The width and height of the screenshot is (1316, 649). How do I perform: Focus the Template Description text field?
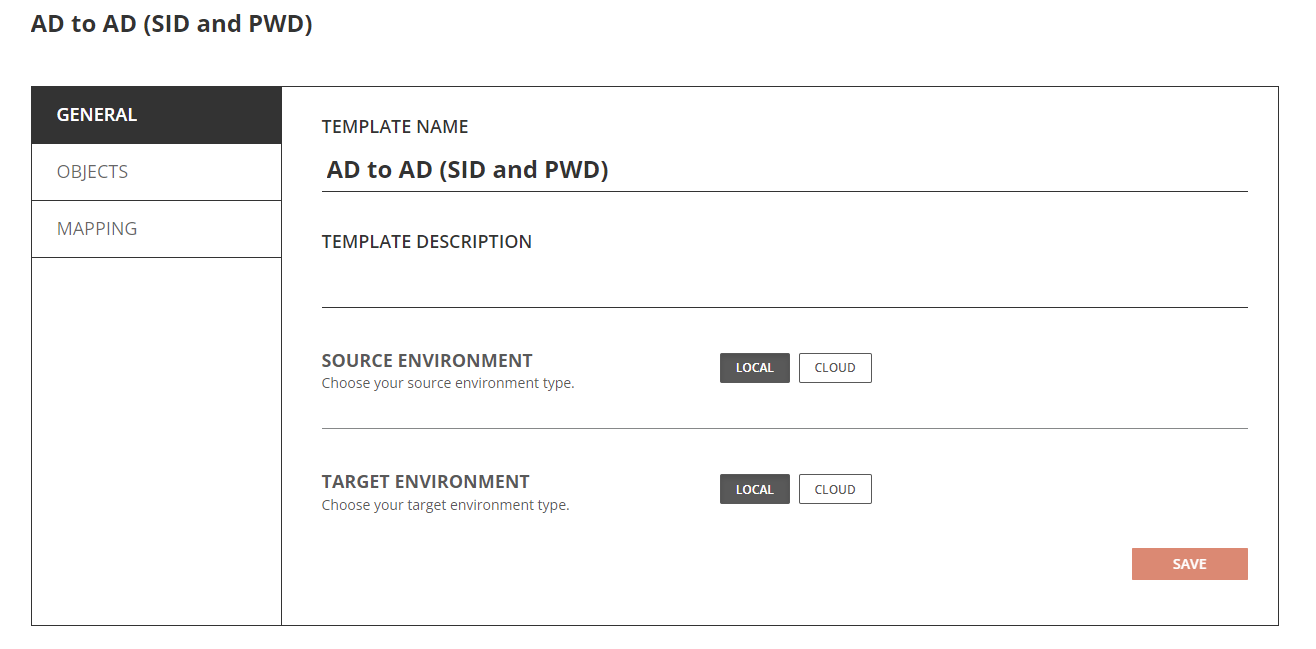point(784,285)
